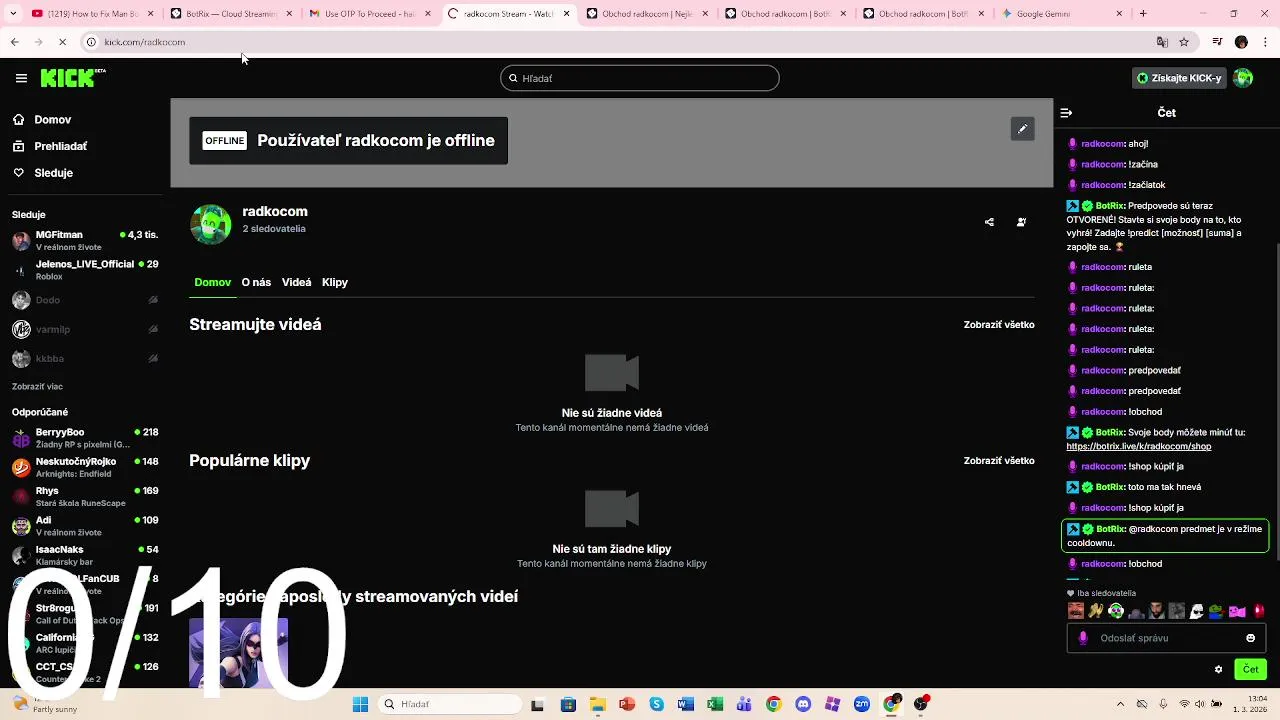Insert the Pepe frog emote
Image resolution: width=1280 pixels, height=720 pixels.
click(1216, 611)
